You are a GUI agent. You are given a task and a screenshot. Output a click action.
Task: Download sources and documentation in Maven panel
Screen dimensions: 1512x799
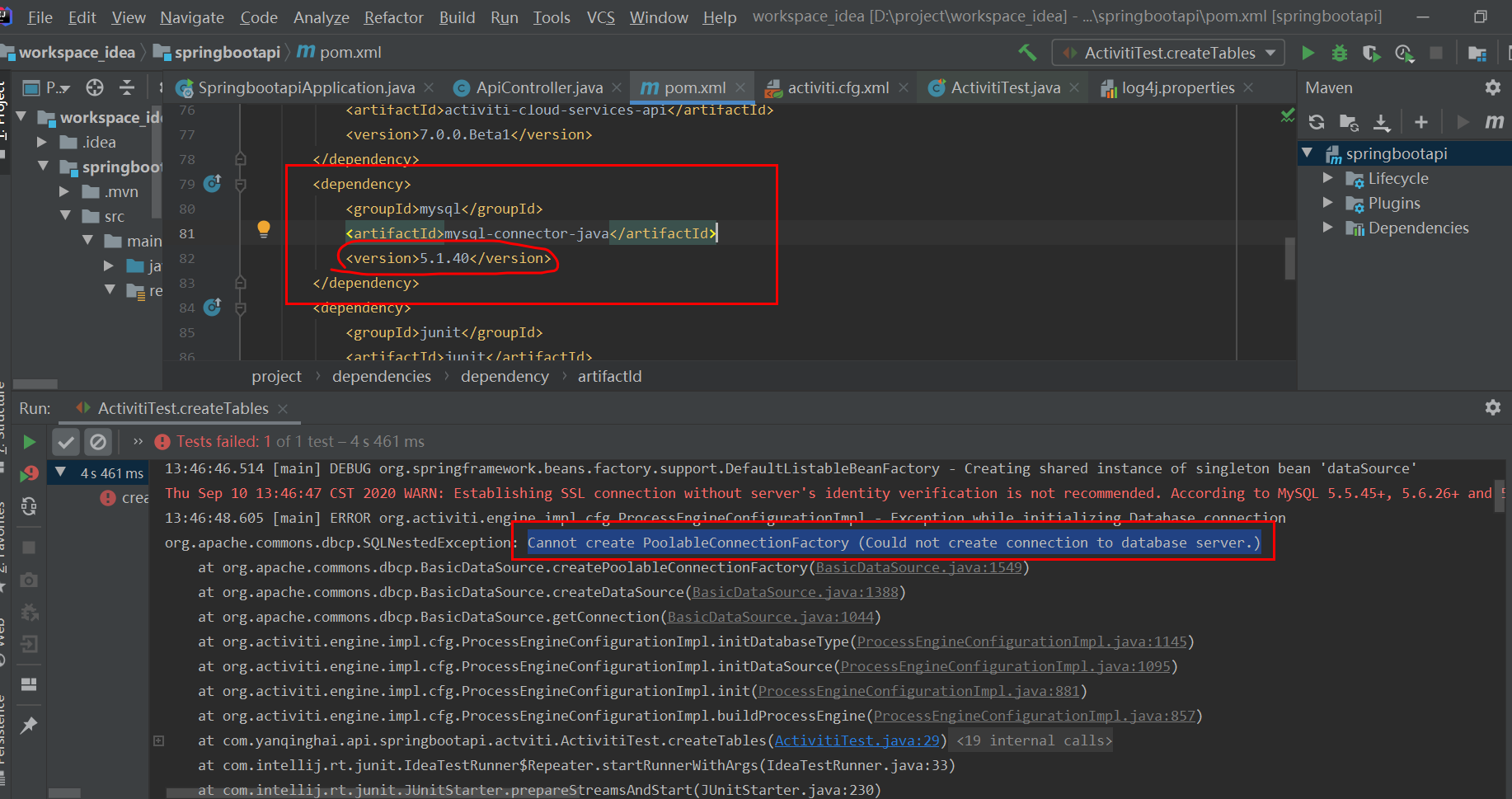coord(1382,121)
